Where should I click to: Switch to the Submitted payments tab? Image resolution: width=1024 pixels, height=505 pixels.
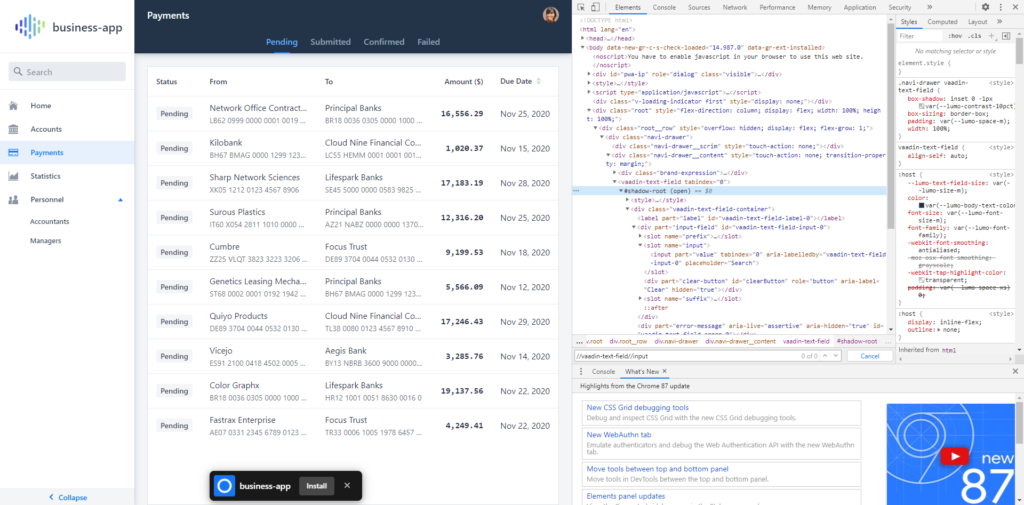tap(330, 42)
